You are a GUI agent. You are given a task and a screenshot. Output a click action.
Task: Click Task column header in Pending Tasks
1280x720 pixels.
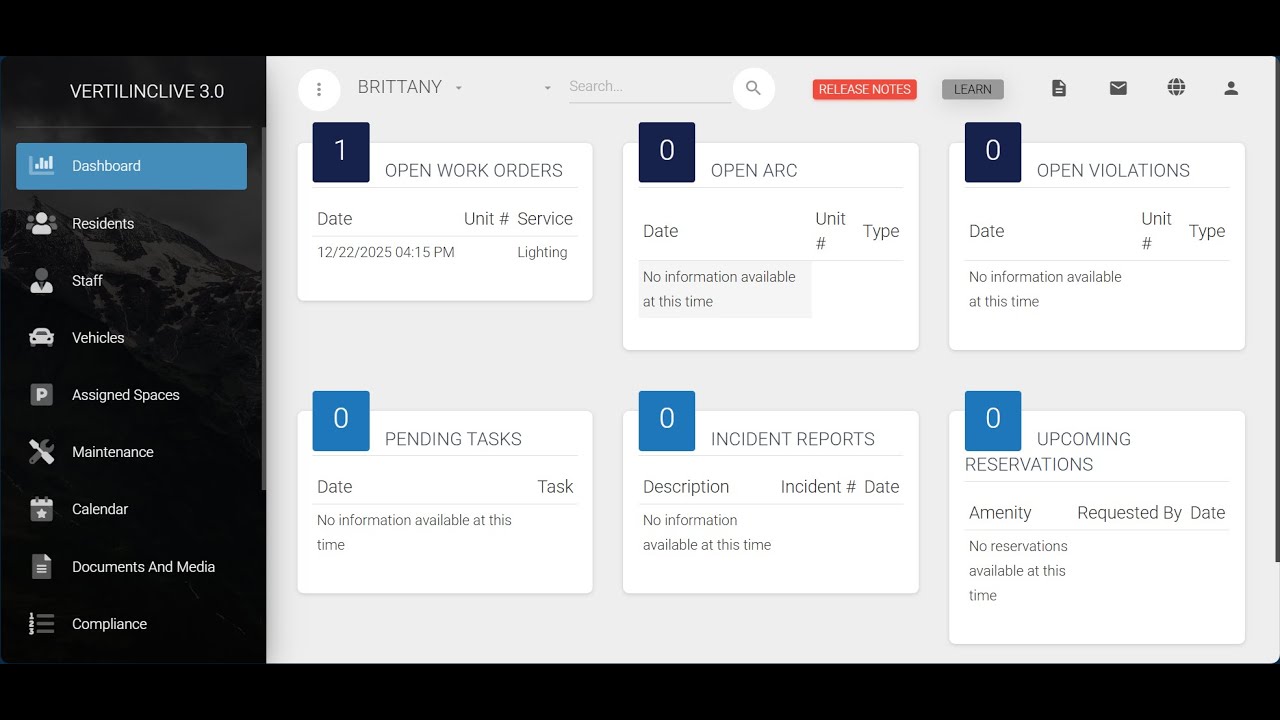pyautogui.click(x=555, y=487)
